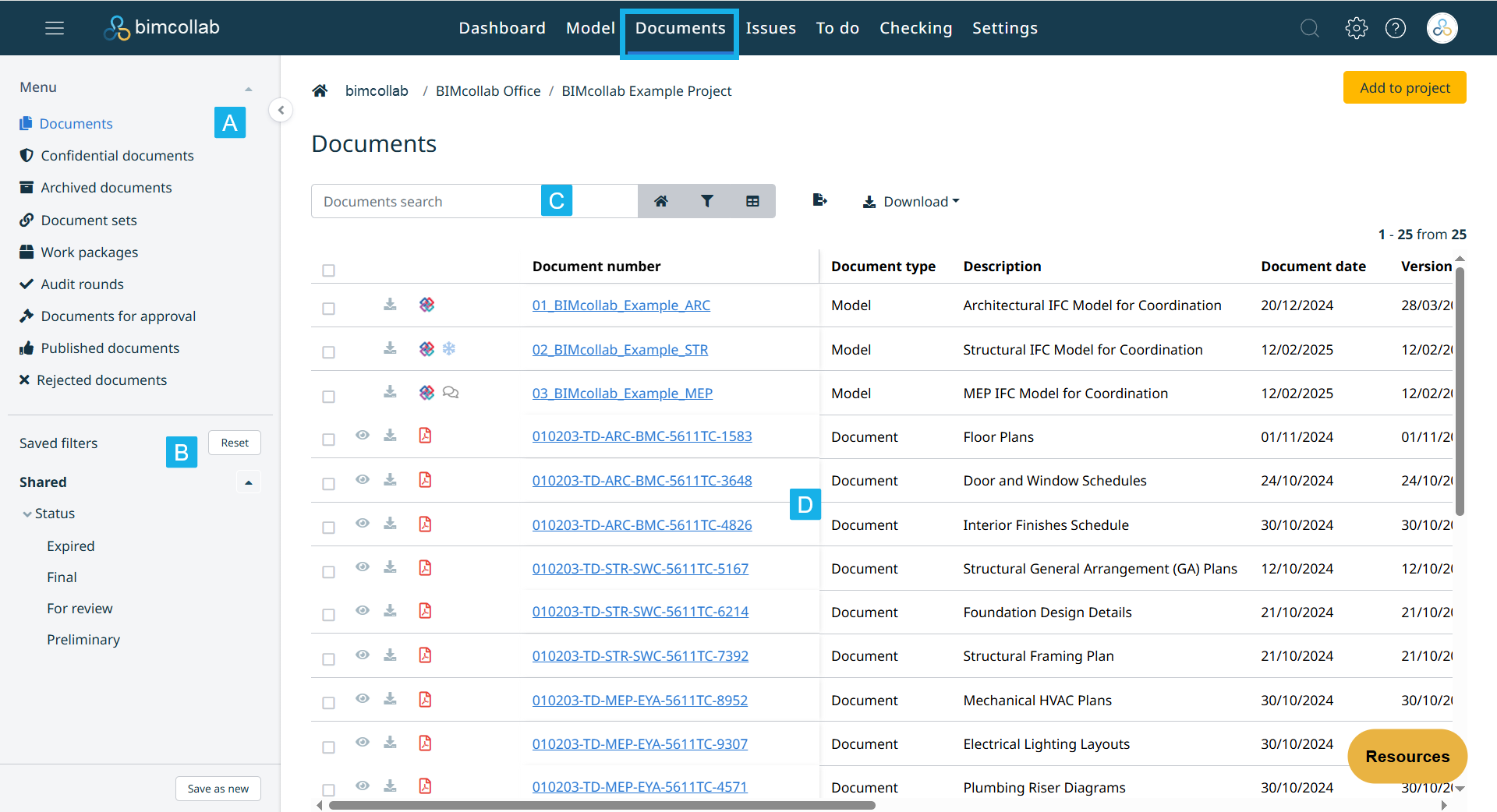Click the Reset saved filters button
This screenshot has height=812, width=1497.
[235, 443]
